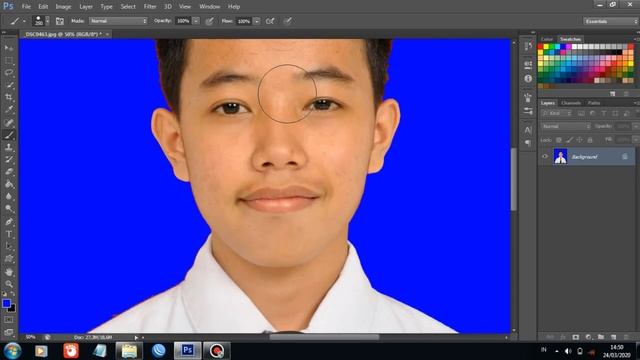Select the Lasso tool
The width and height of the screenshot is (640, 360).
(9, 73)
